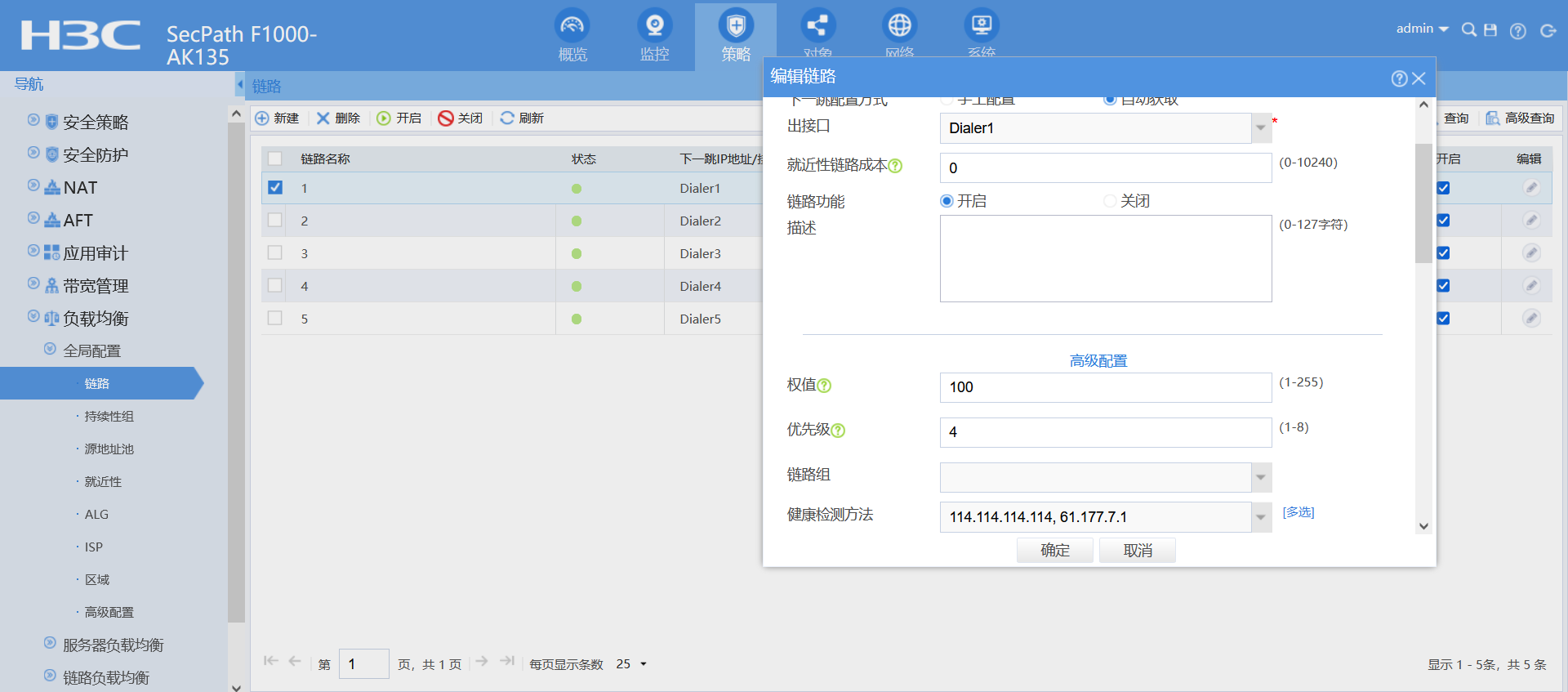The image size is (1568, 692).
Task: Open the 链路组 dropdown
Action: [1261, 478]
